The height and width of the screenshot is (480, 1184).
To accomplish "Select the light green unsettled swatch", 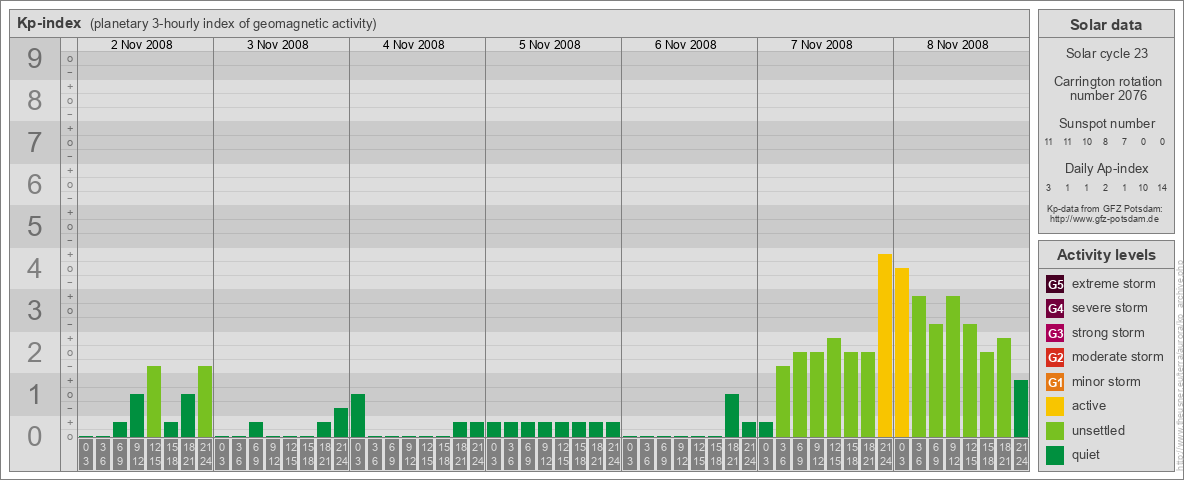I will click(x=1055, y=430).
